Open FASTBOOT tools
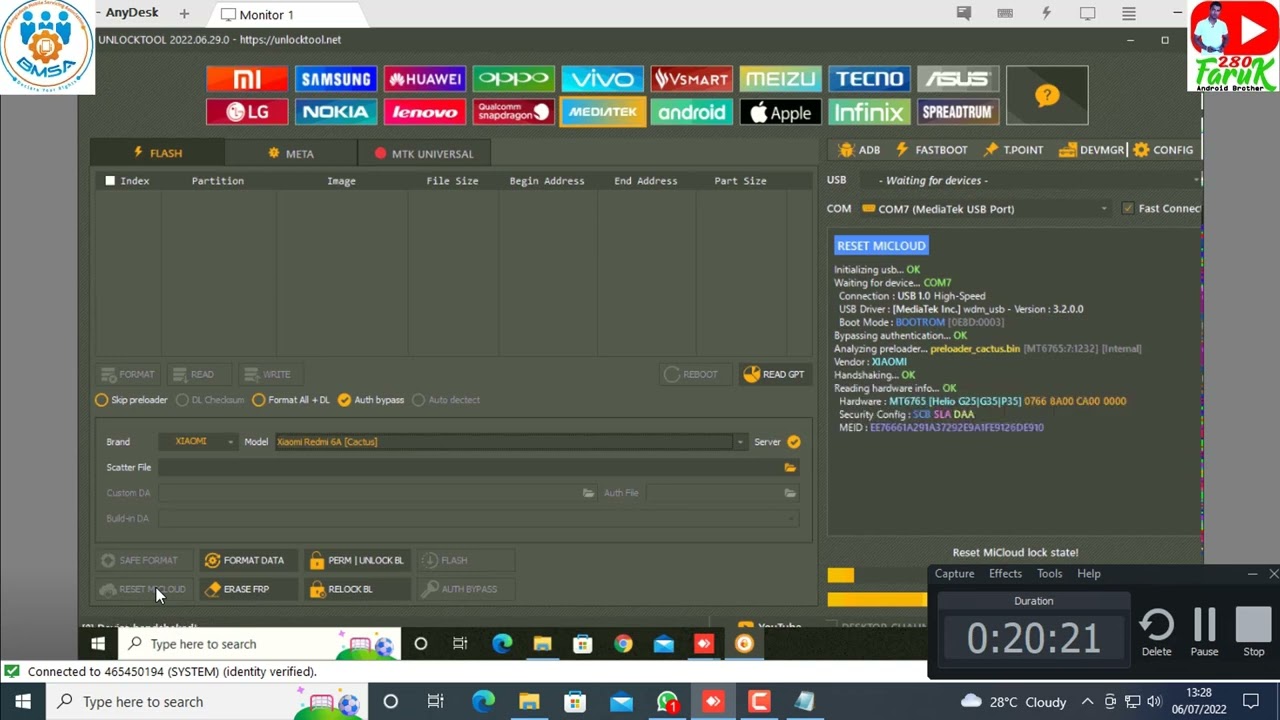This screenshot has height=720, width=1280. click(931, 150)
